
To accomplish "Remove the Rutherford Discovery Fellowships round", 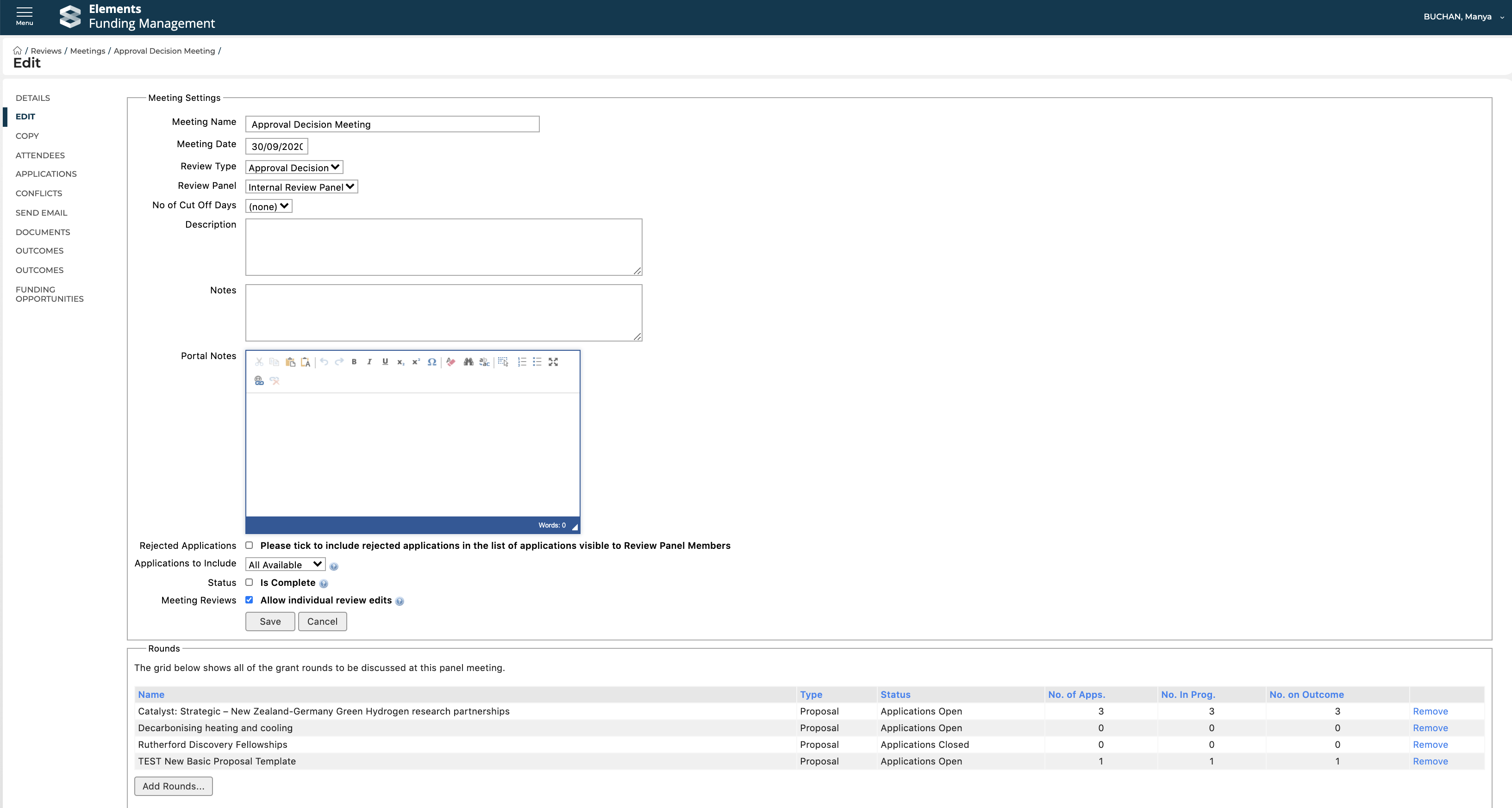I will (x=1430, y=744).
